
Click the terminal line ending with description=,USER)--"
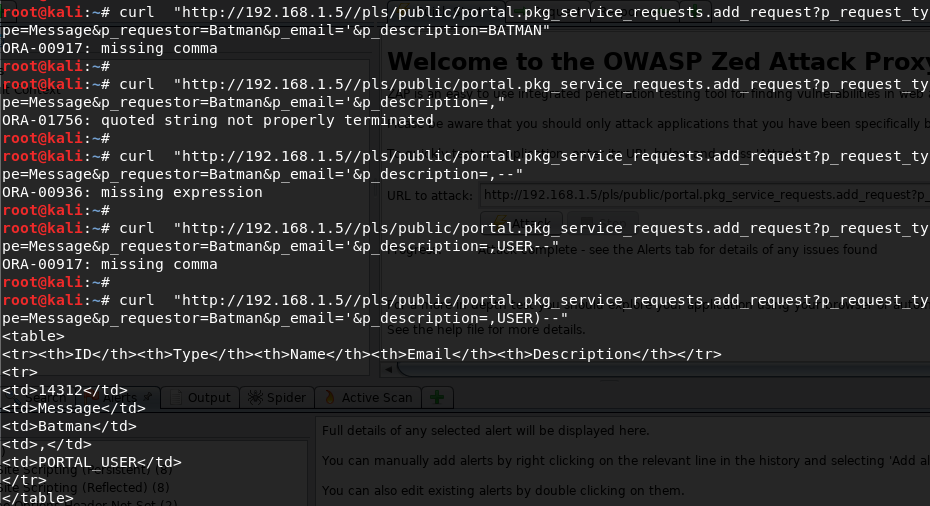tap(285, 318)
